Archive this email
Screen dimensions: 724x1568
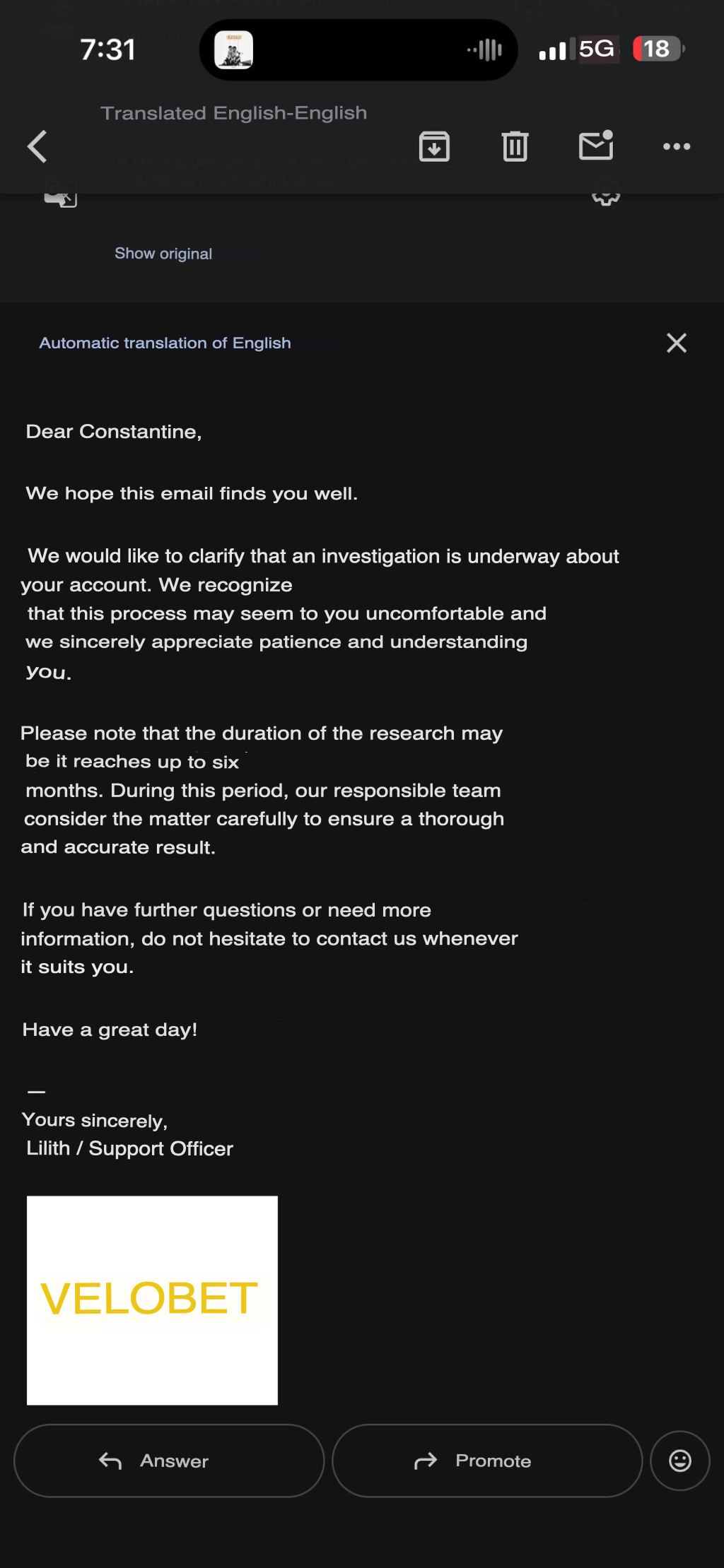point(434,147)
